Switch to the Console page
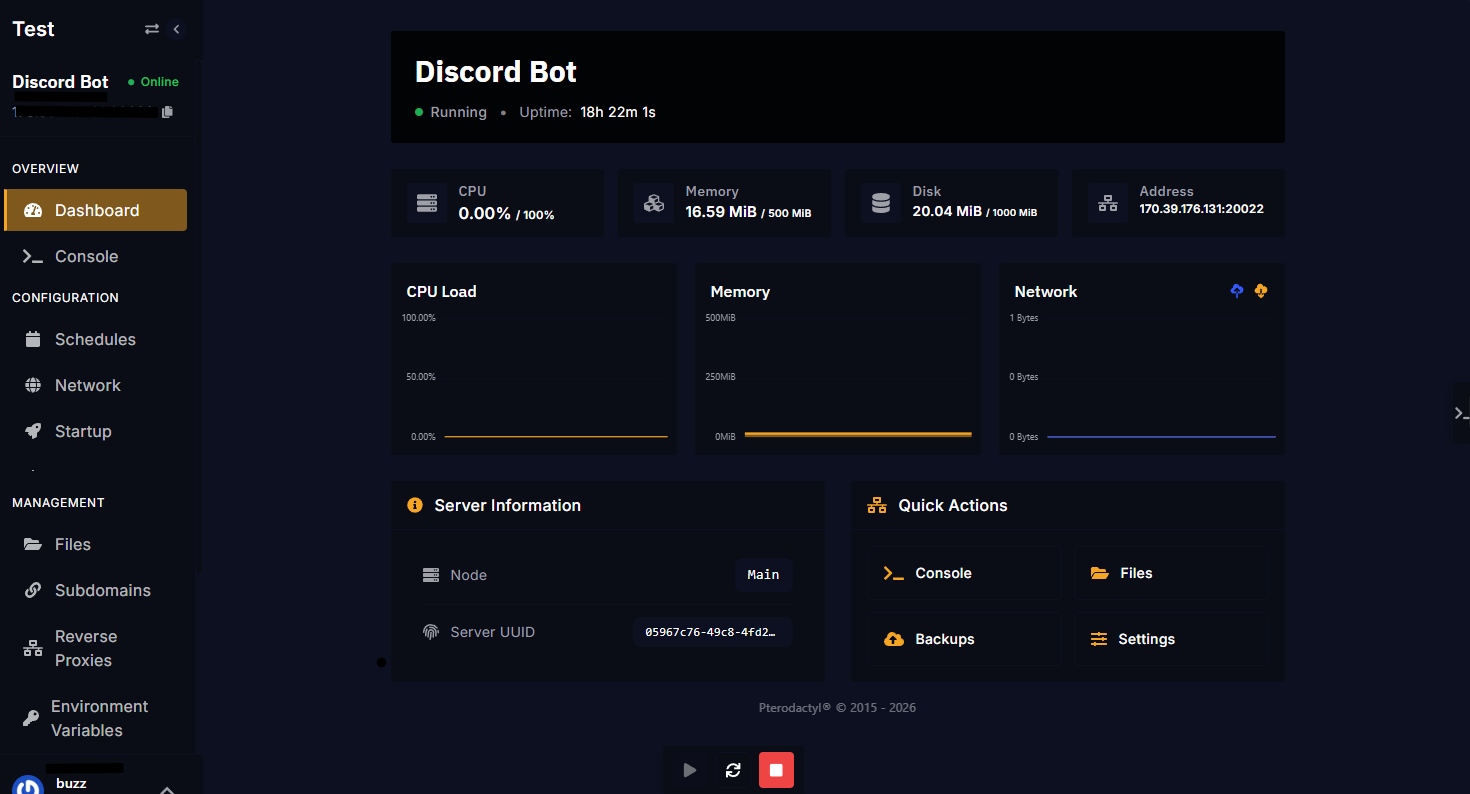1470x794 pixels. tap(88, 256)
